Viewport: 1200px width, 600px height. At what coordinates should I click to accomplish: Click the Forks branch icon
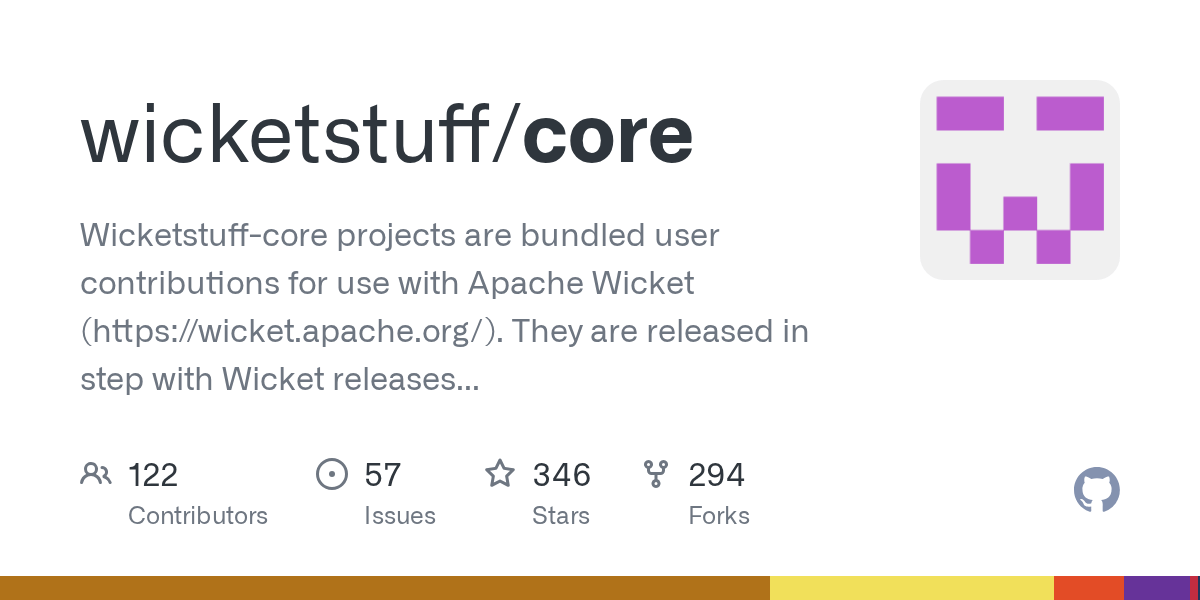click(656, 474)
